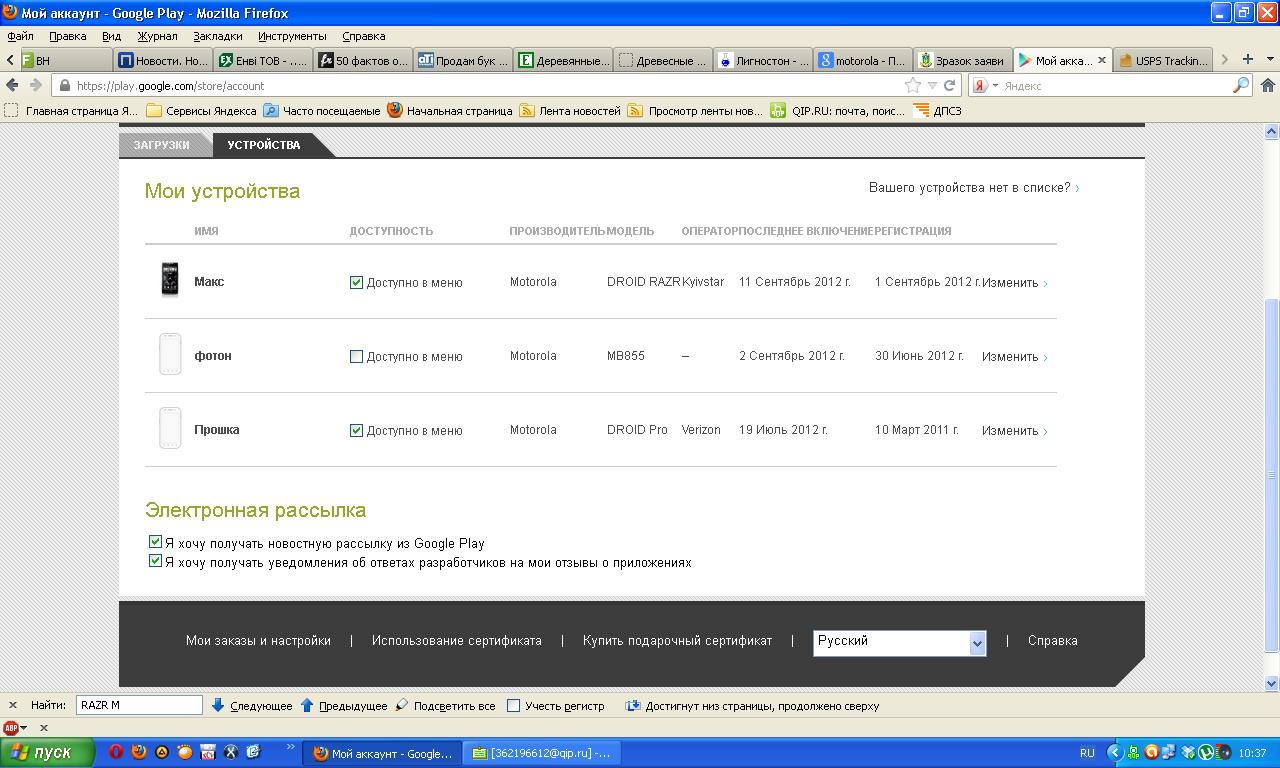Open a new tab with the plus button
This screenshot has height=768, width=1280.
[1247, 59]
